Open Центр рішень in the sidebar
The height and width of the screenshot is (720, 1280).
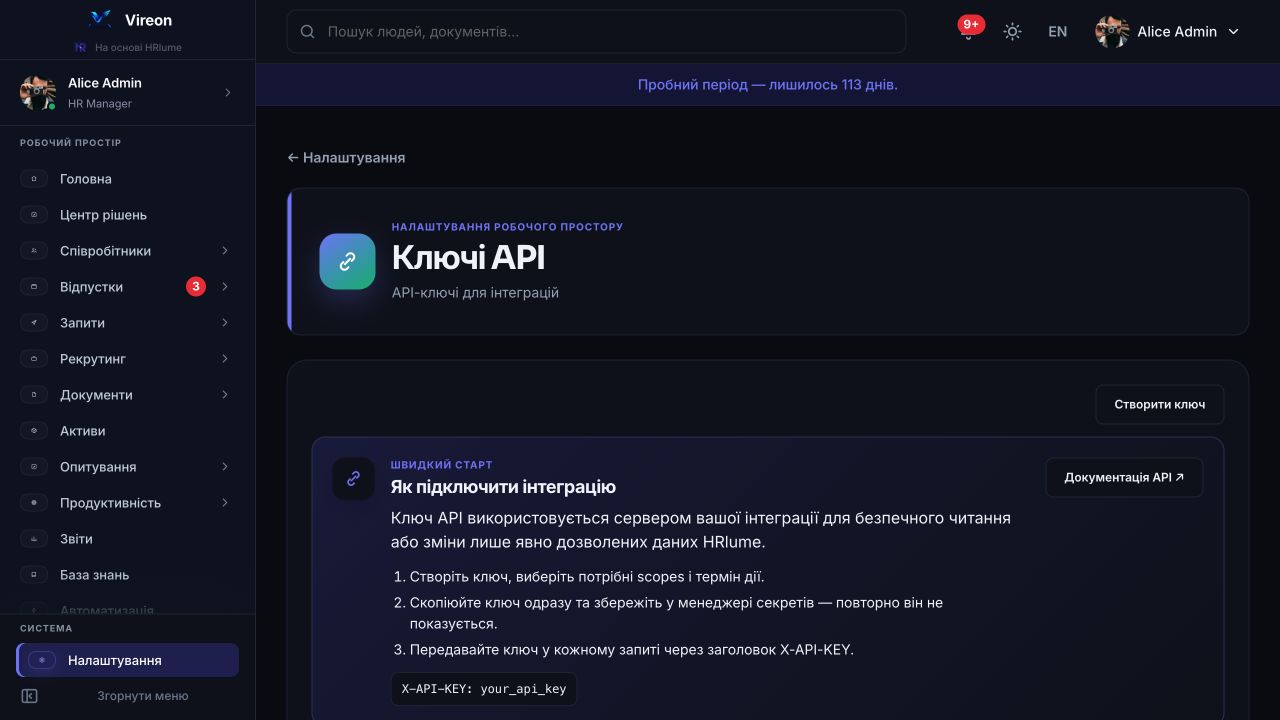click(127, 215)
